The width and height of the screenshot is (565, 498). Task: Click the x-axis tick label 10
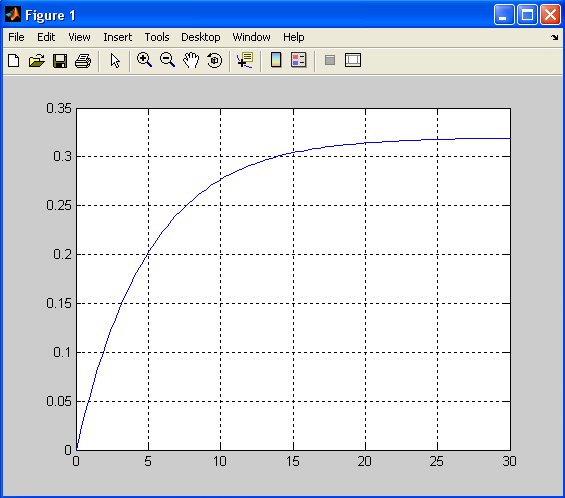pos(220,461)
